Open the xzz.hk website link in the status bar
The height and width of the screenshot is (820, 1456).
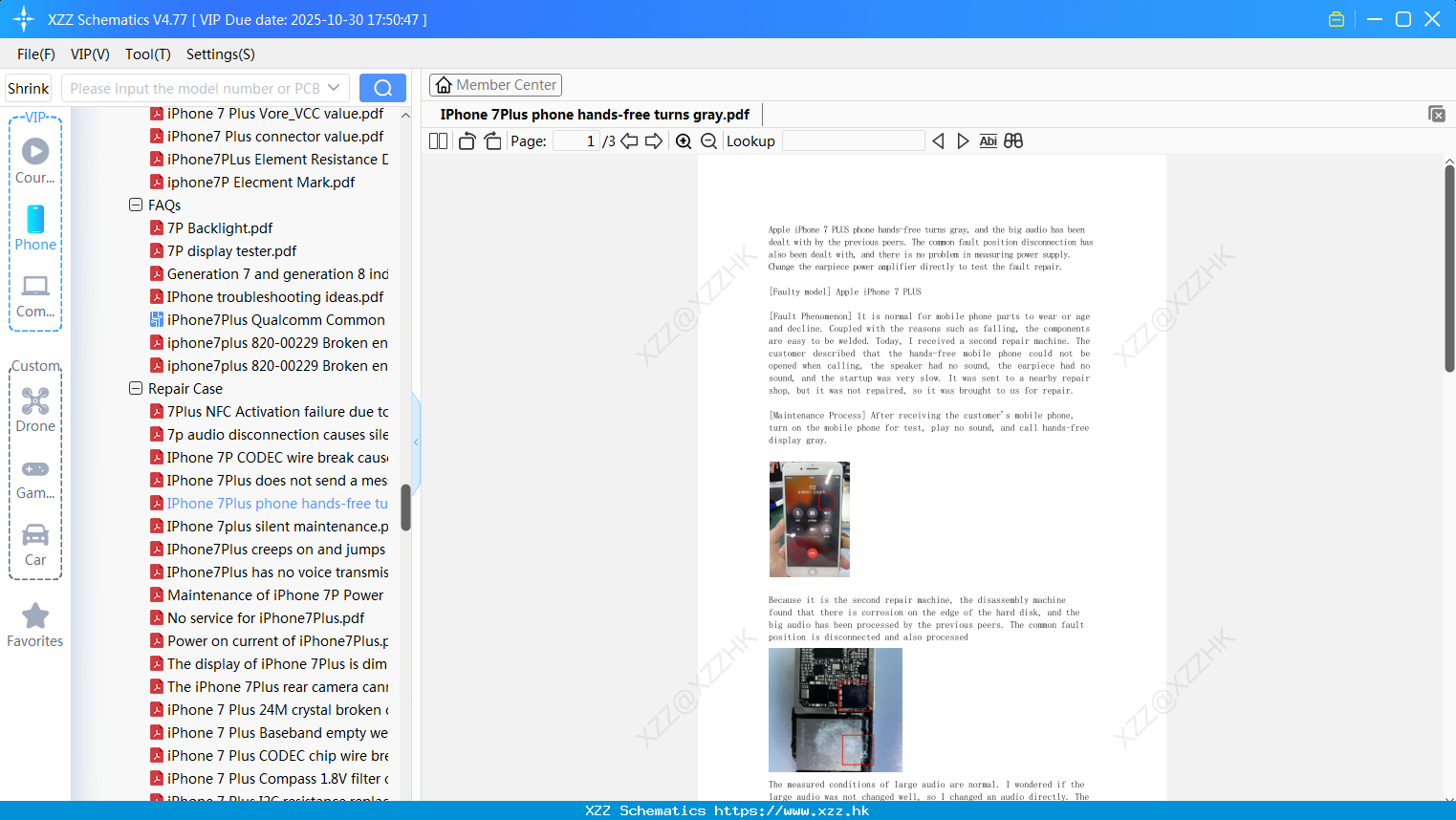(x=792, y=810)
